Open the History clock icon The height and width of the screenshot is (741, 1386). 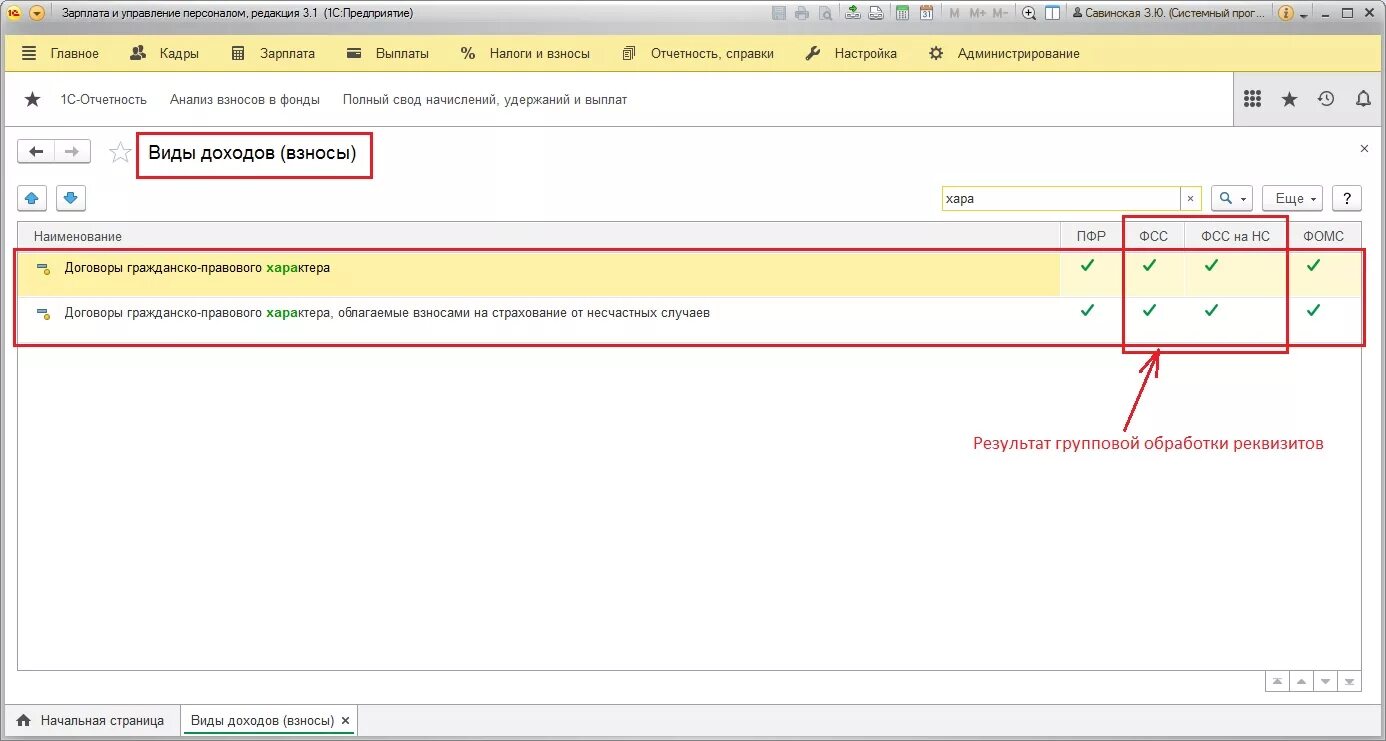point(1326,99)
